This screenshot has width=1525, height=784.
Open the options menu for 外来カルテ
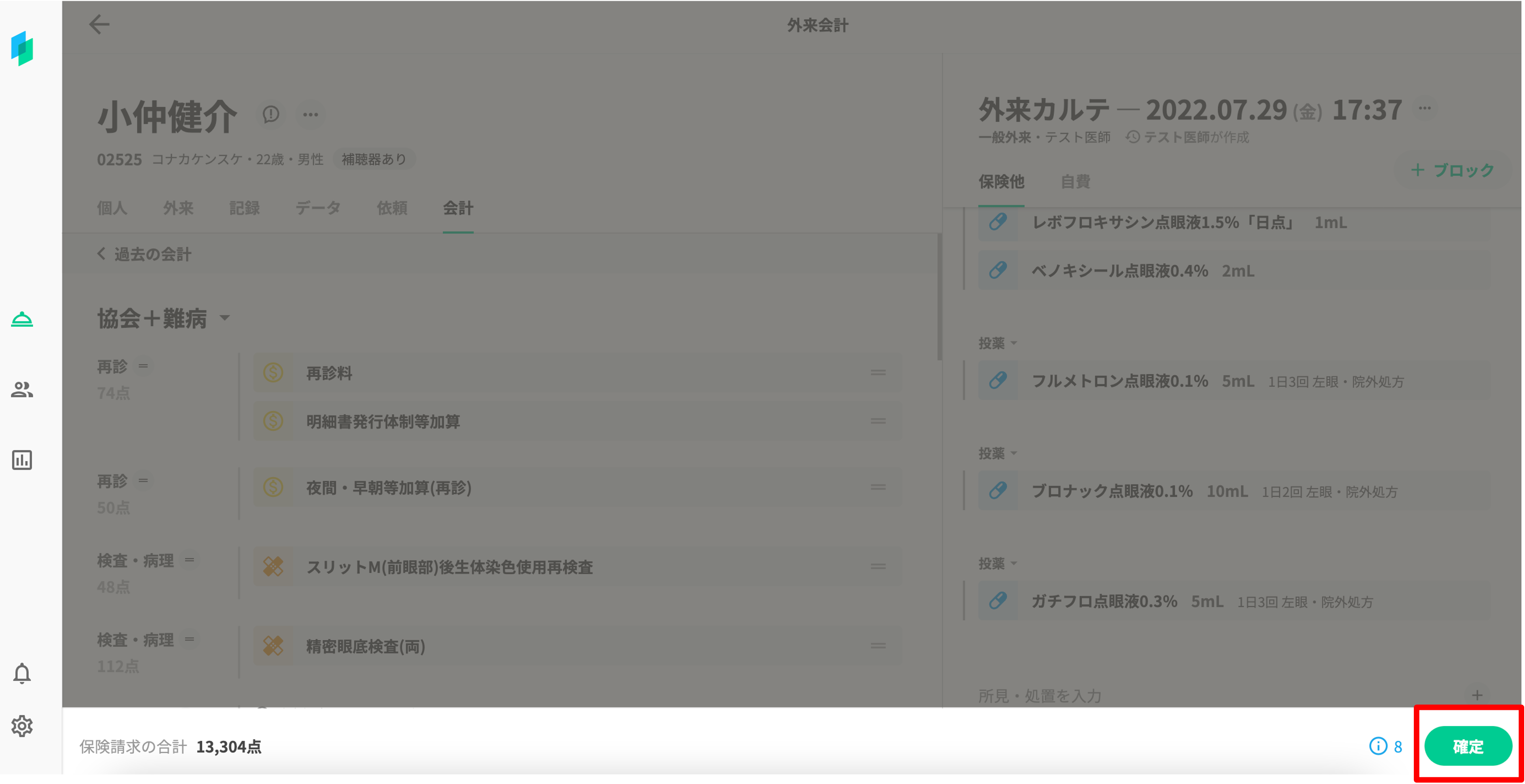click(1425, 108)
